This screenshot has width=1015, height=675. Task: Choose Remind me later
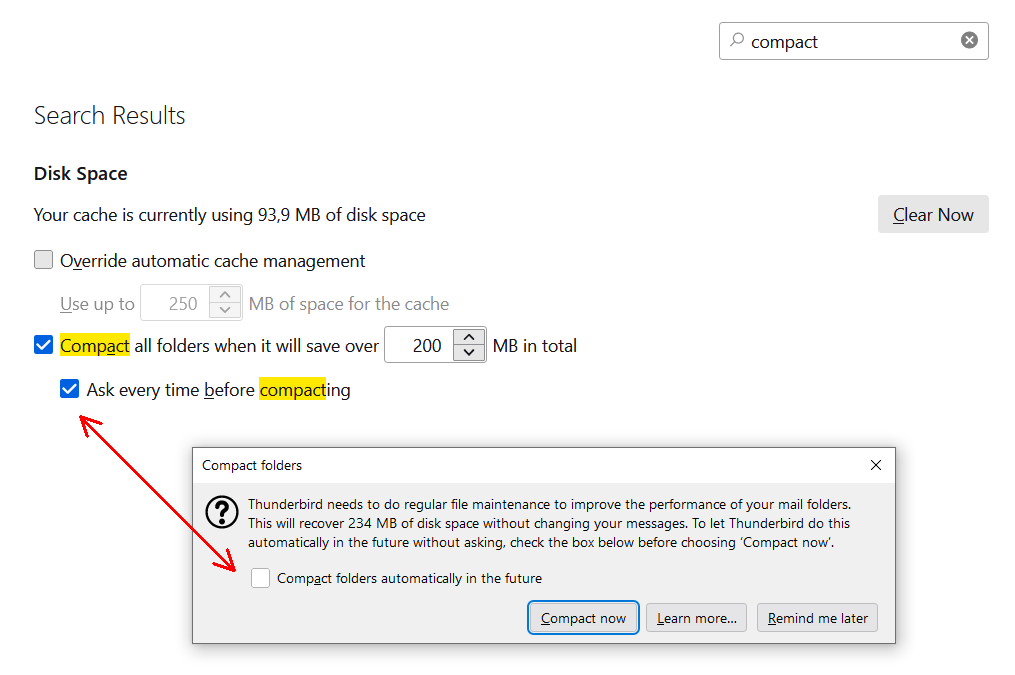click(817, 618)
